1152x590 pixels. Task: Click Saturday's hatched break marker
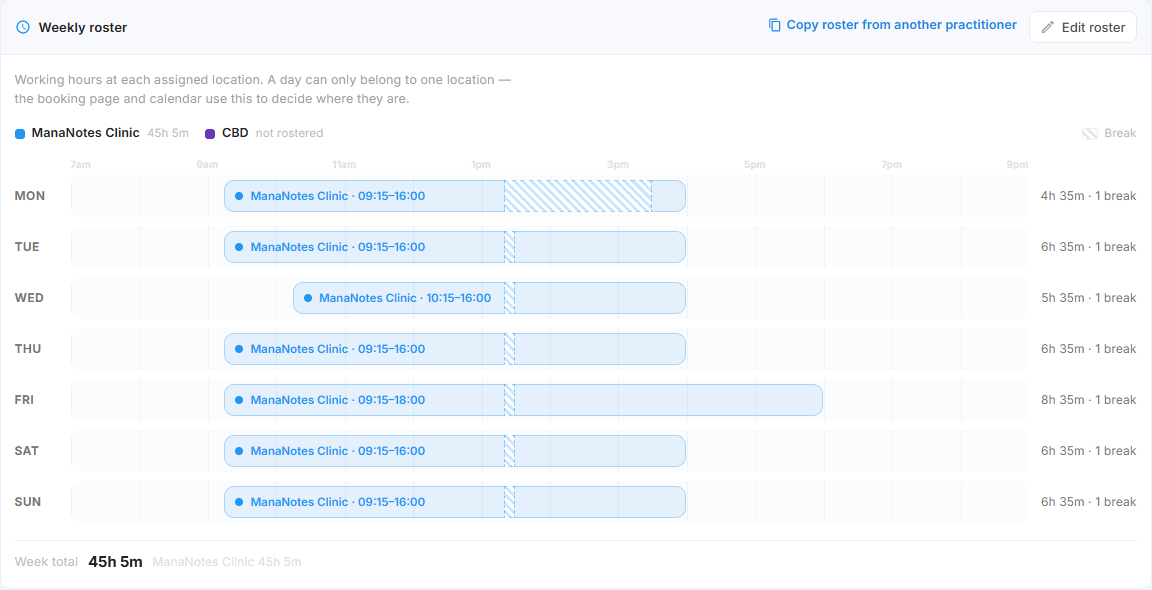[509, 451]
